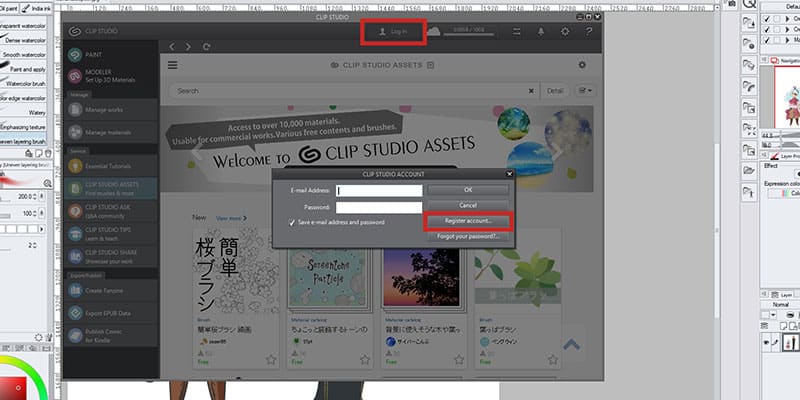Select the Dense watercolor brush

click(23, 40)
